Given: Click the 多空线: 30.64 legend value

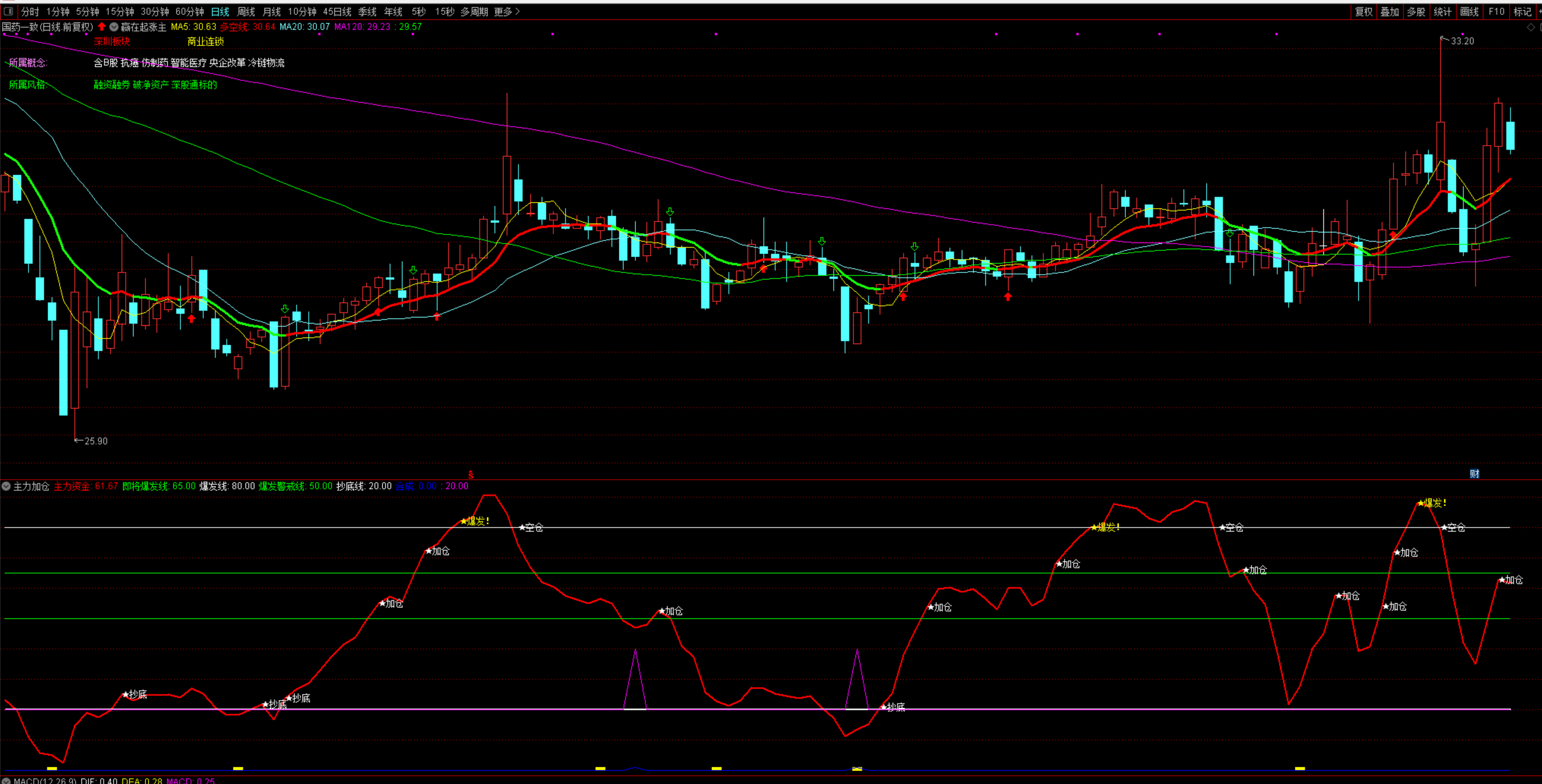Looking at the screenshot, I should pos(247,27).
